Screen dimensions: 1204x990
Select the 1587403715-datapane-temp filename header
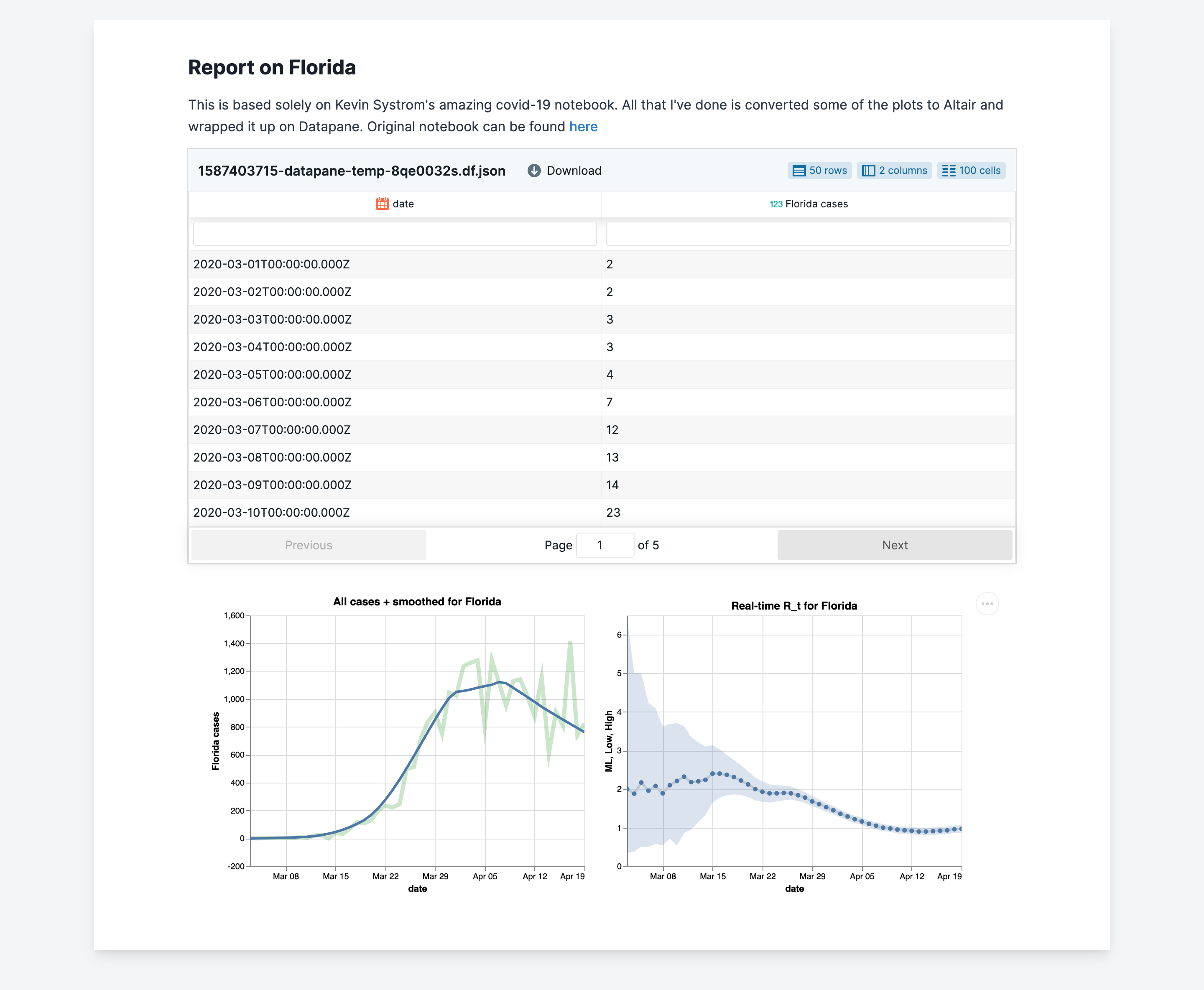[351, 171]
